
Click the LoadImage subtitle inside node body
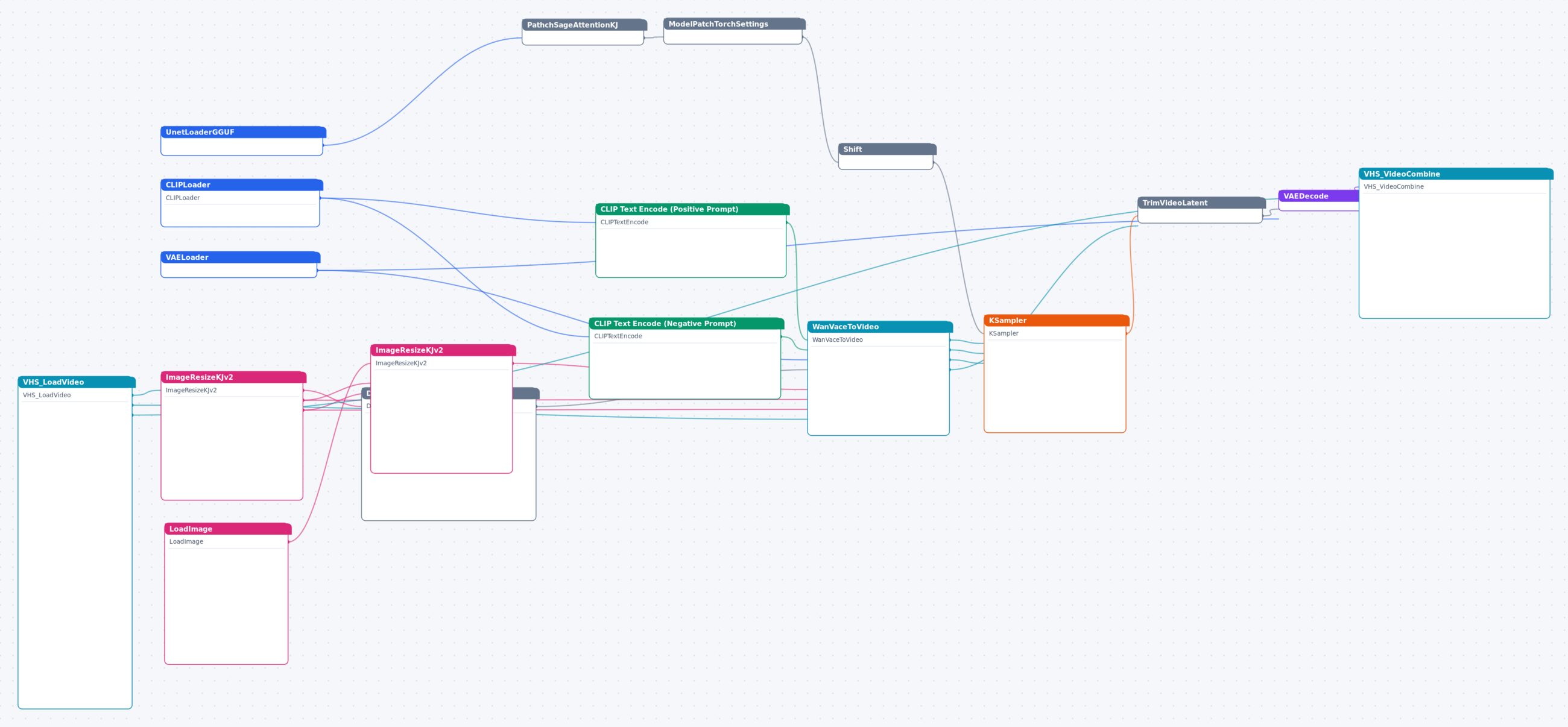pyautogui.click(x=186, y=541)
